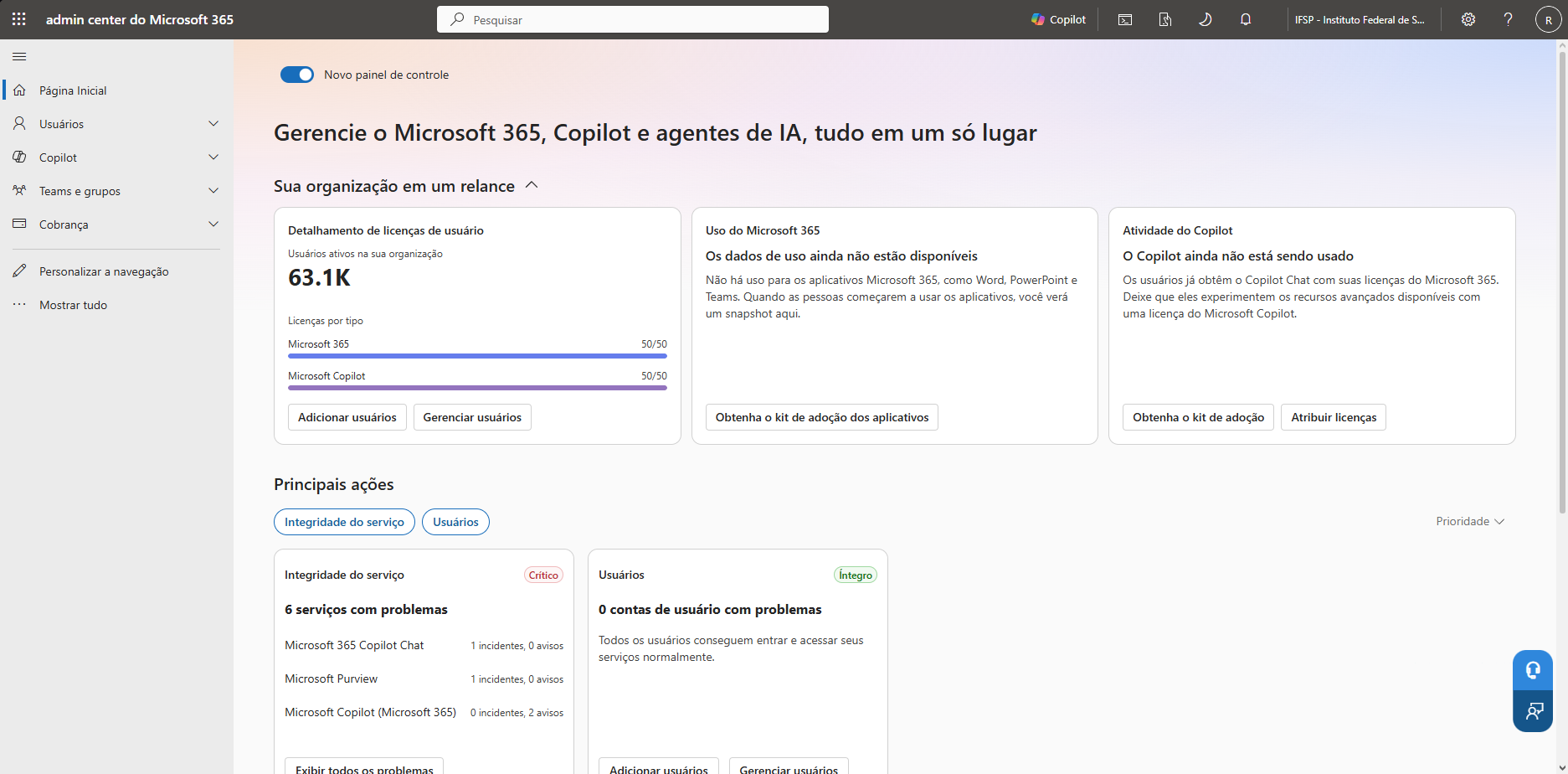Open the Prioridade sort dropdown
1568x774 pixels.
pos(1470,521)
